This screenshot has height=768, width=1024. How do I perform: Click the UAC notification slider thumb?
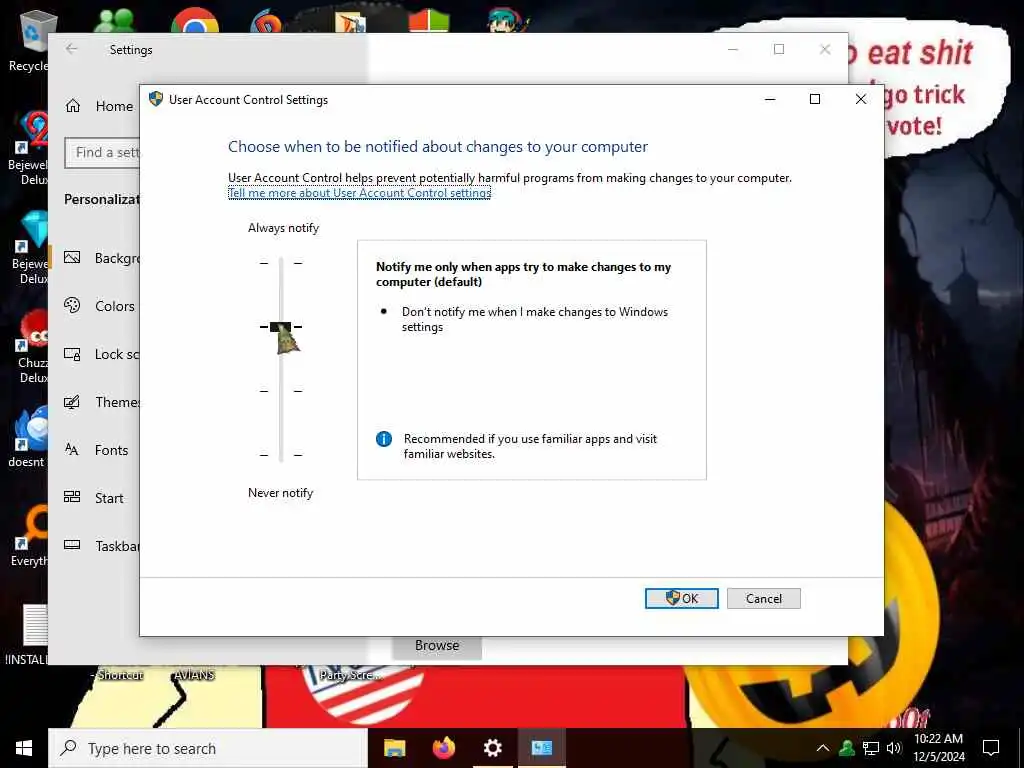point(281,327)
